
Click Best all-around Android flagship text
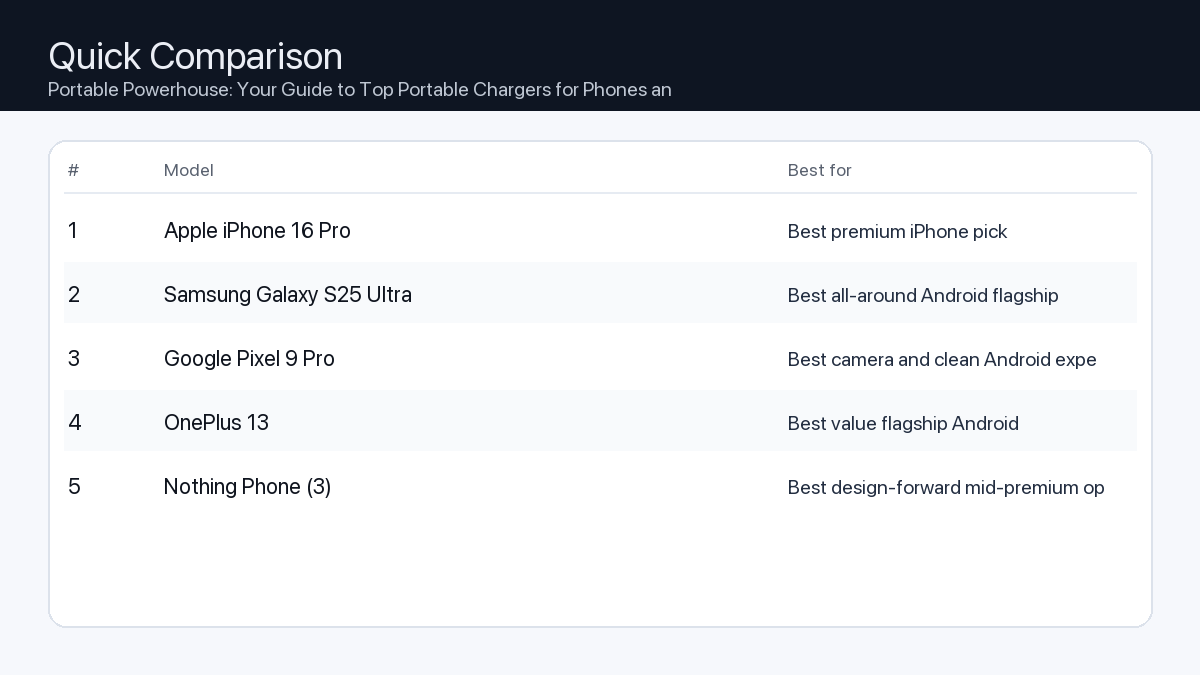[x=922, y=296]
